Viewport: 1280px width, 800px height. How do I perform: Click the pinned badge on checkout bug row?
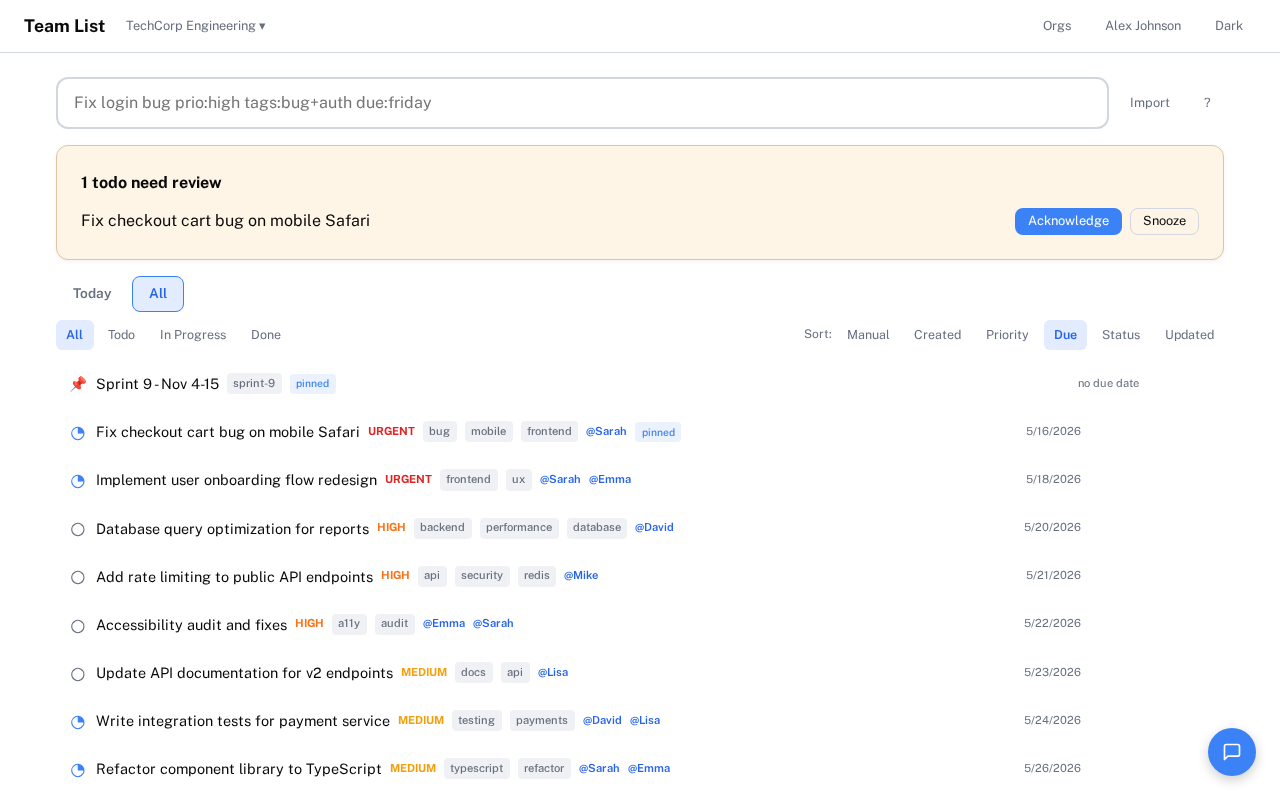pos(658,432)
